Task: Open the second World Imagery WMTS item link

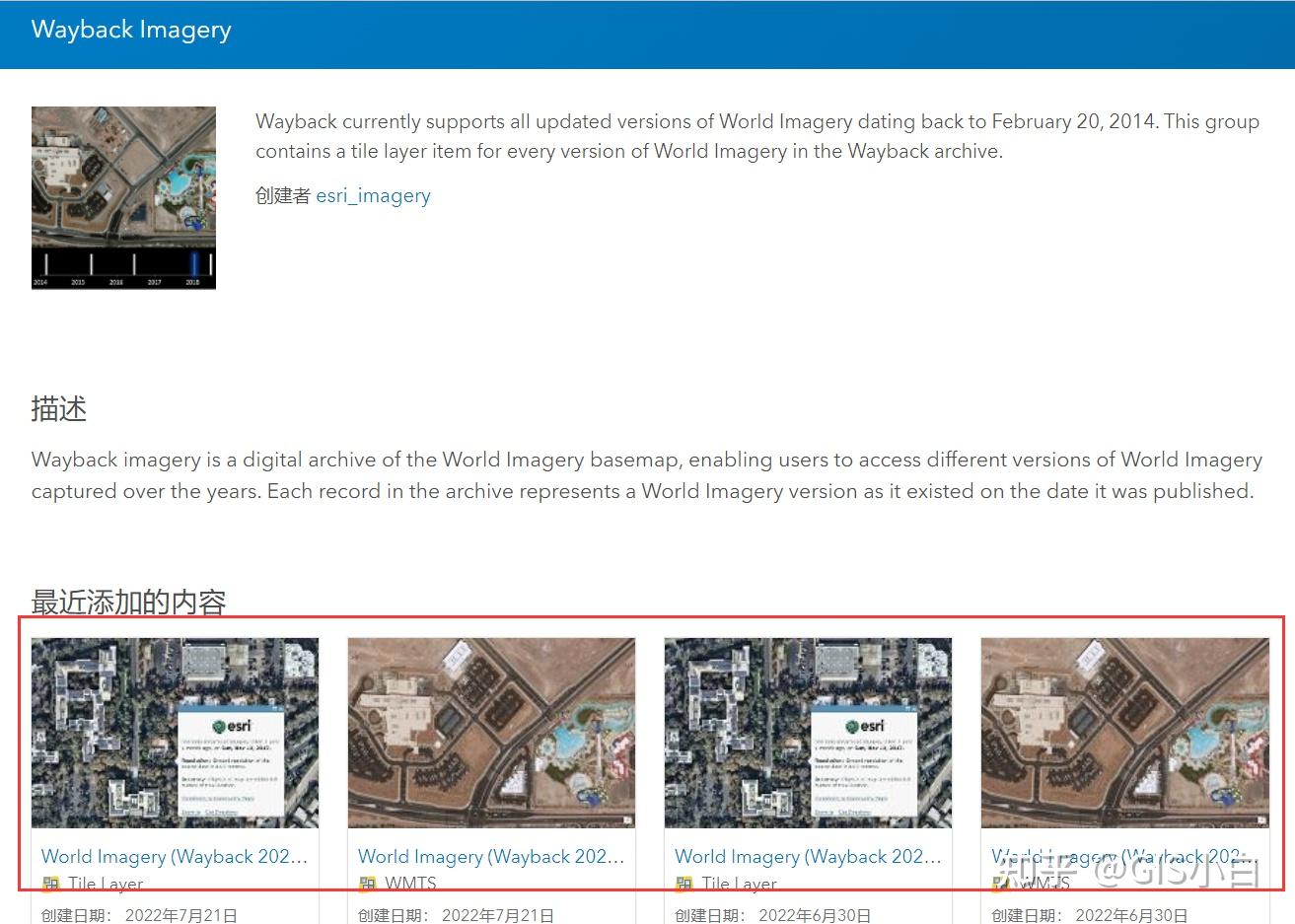Action: (490, 856)
